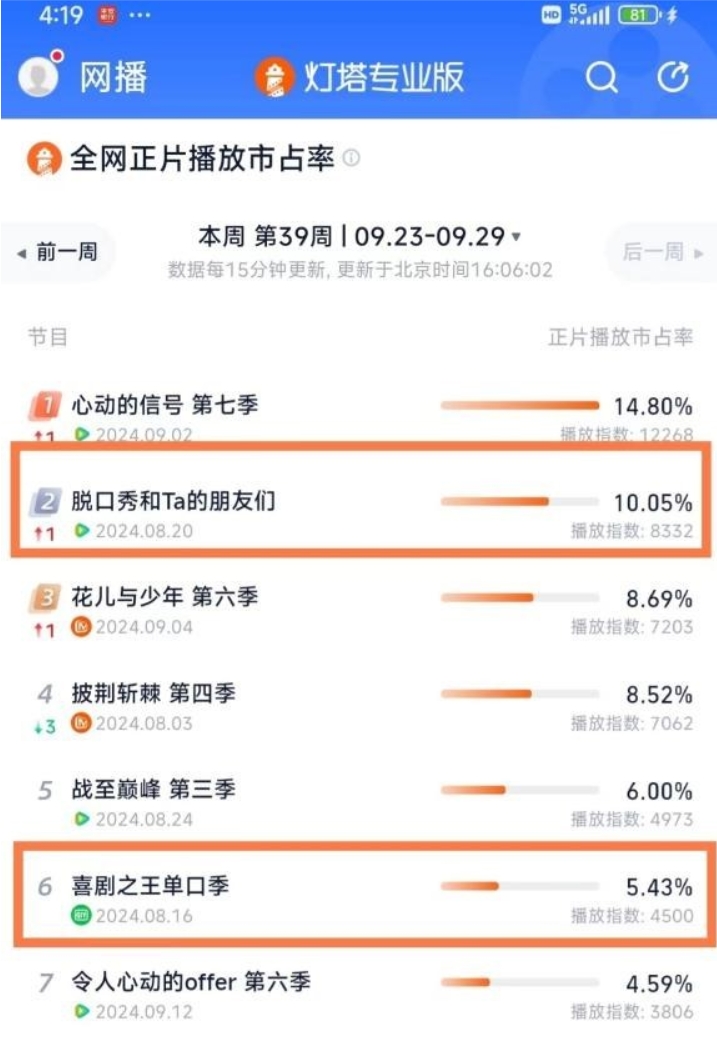The height and width of the screenshot is (1039, 717).
Task: Open the 网播 tab in header
Action: pos(113,78)
